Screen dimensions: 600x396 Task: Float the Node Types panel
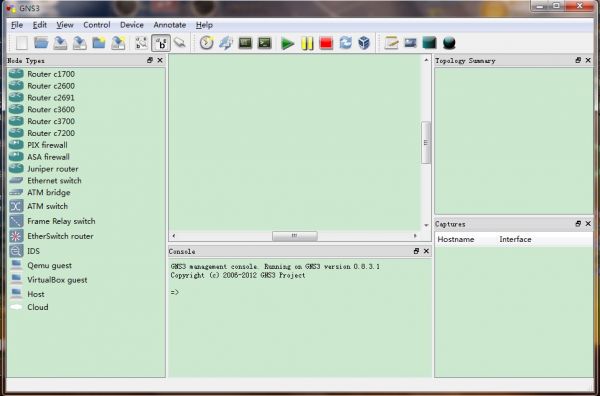[x=150, y=60]
